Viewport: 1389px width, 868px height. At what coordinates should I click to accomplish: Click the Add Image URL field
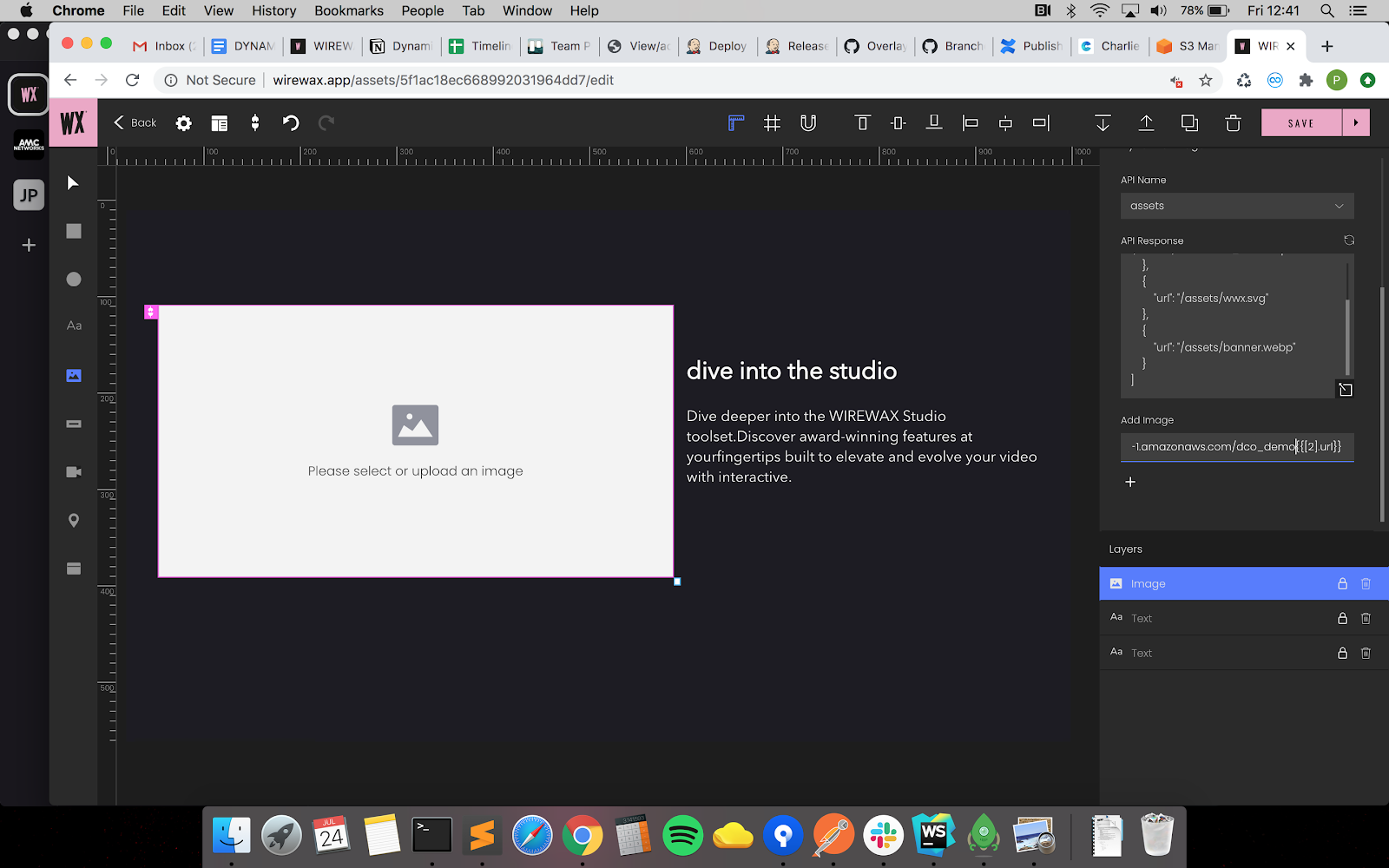1236,447
